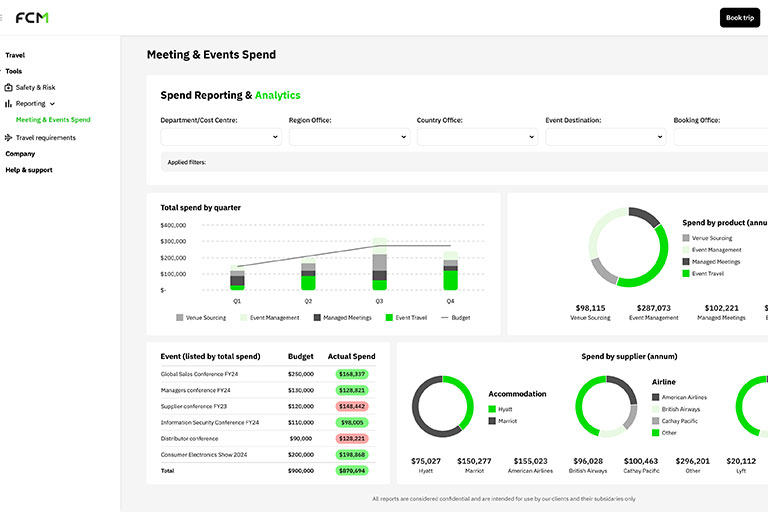Select Reporting in sidebar
The height and width of the screenshot is (512, 768).
pyautogui.click(x=30, y=103)
